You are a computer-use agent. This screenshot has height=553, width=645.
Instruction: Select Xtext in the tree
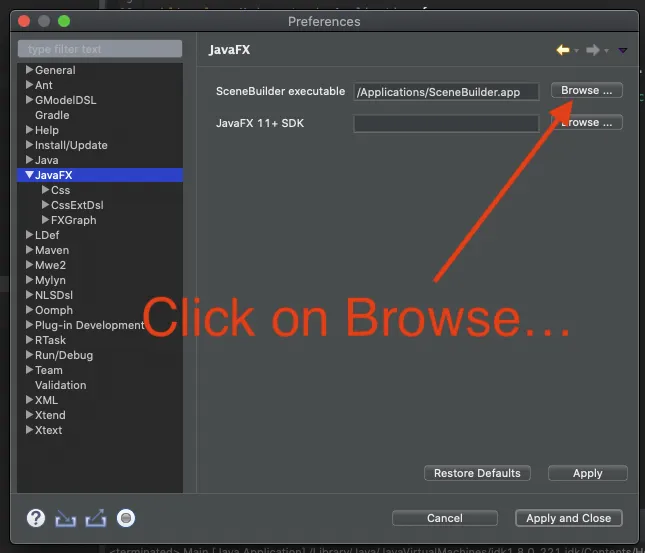coord(48,430)
